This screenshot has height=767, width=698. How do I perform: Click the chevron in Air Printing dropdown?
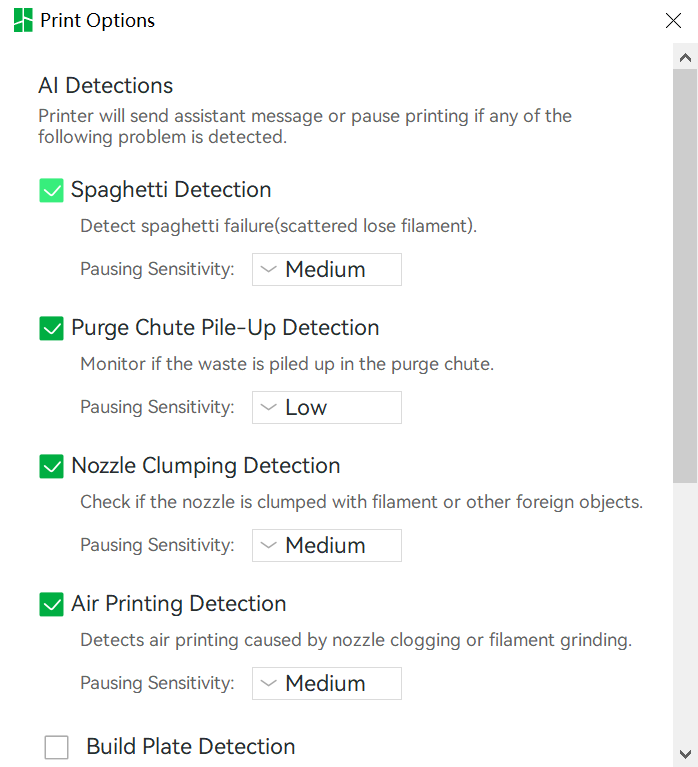pos(269,683)
